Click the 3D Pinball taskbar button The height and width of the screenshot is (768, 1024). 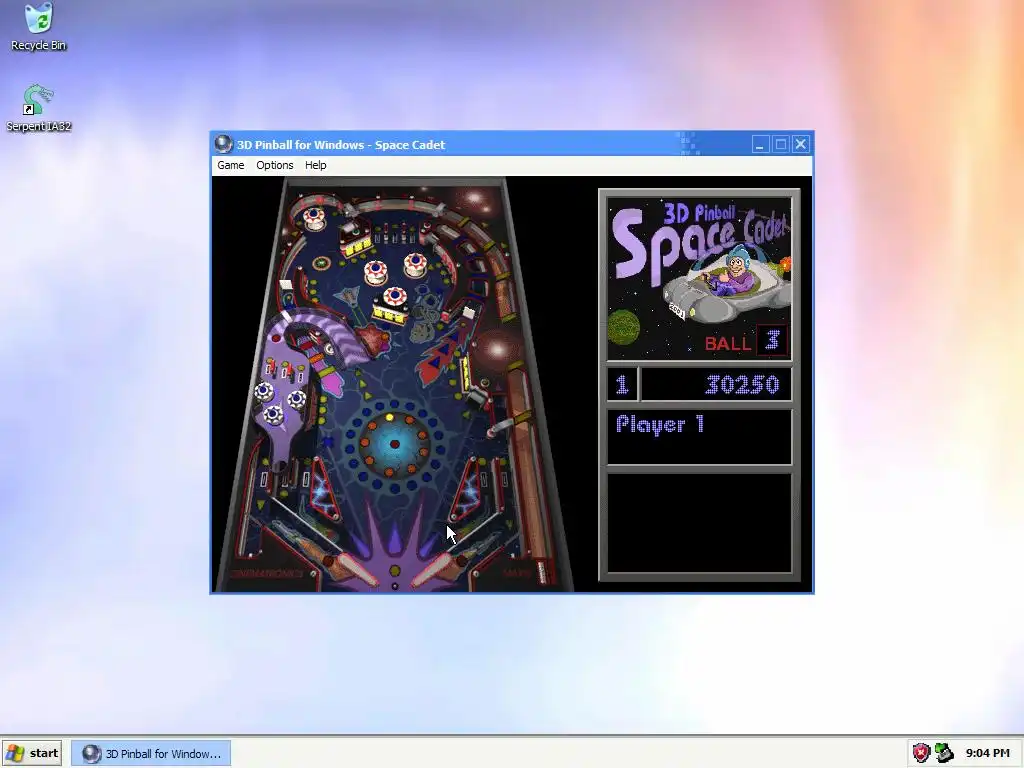click(151, 753)
